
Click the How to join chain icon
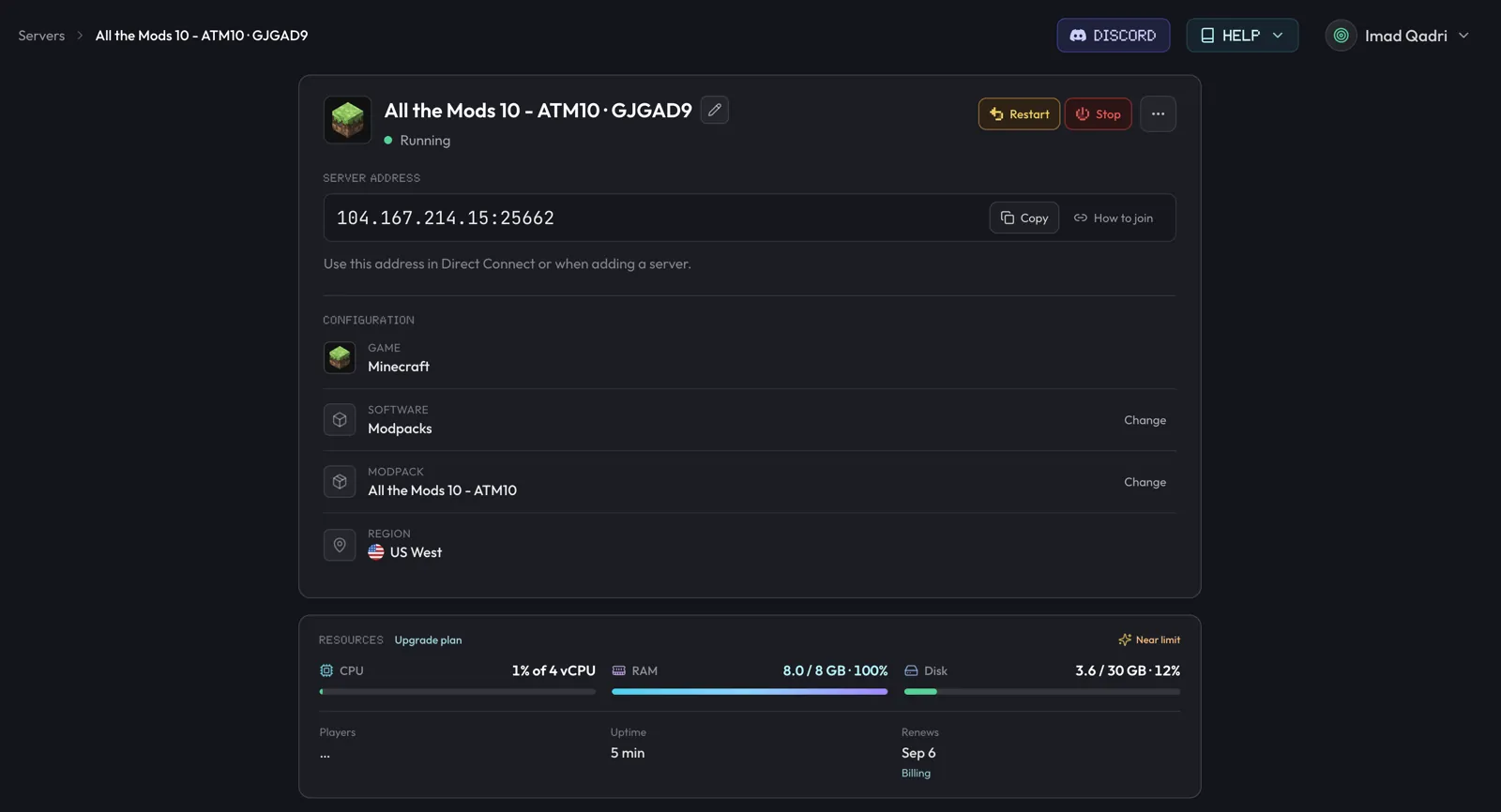[x=1081, y=218]
